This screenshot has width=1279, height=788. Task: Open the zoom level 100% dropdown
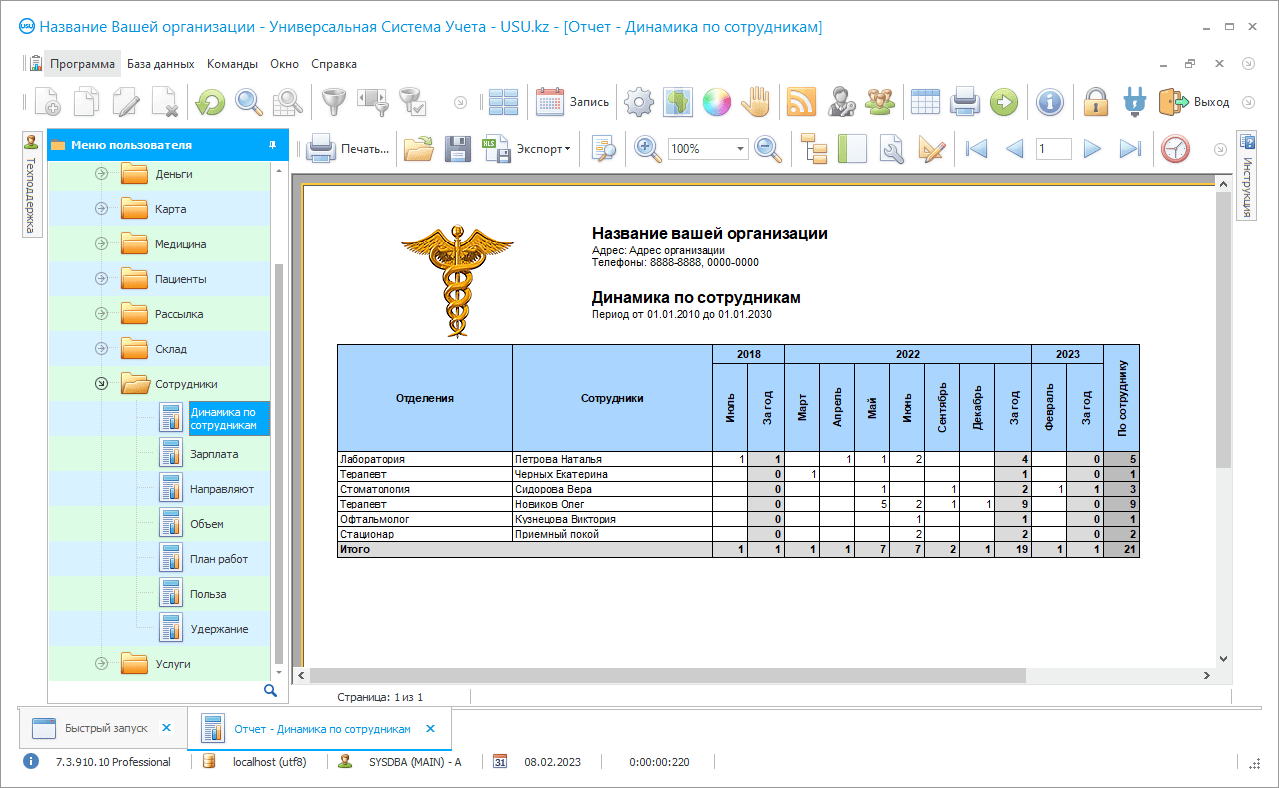pos(741,149)
